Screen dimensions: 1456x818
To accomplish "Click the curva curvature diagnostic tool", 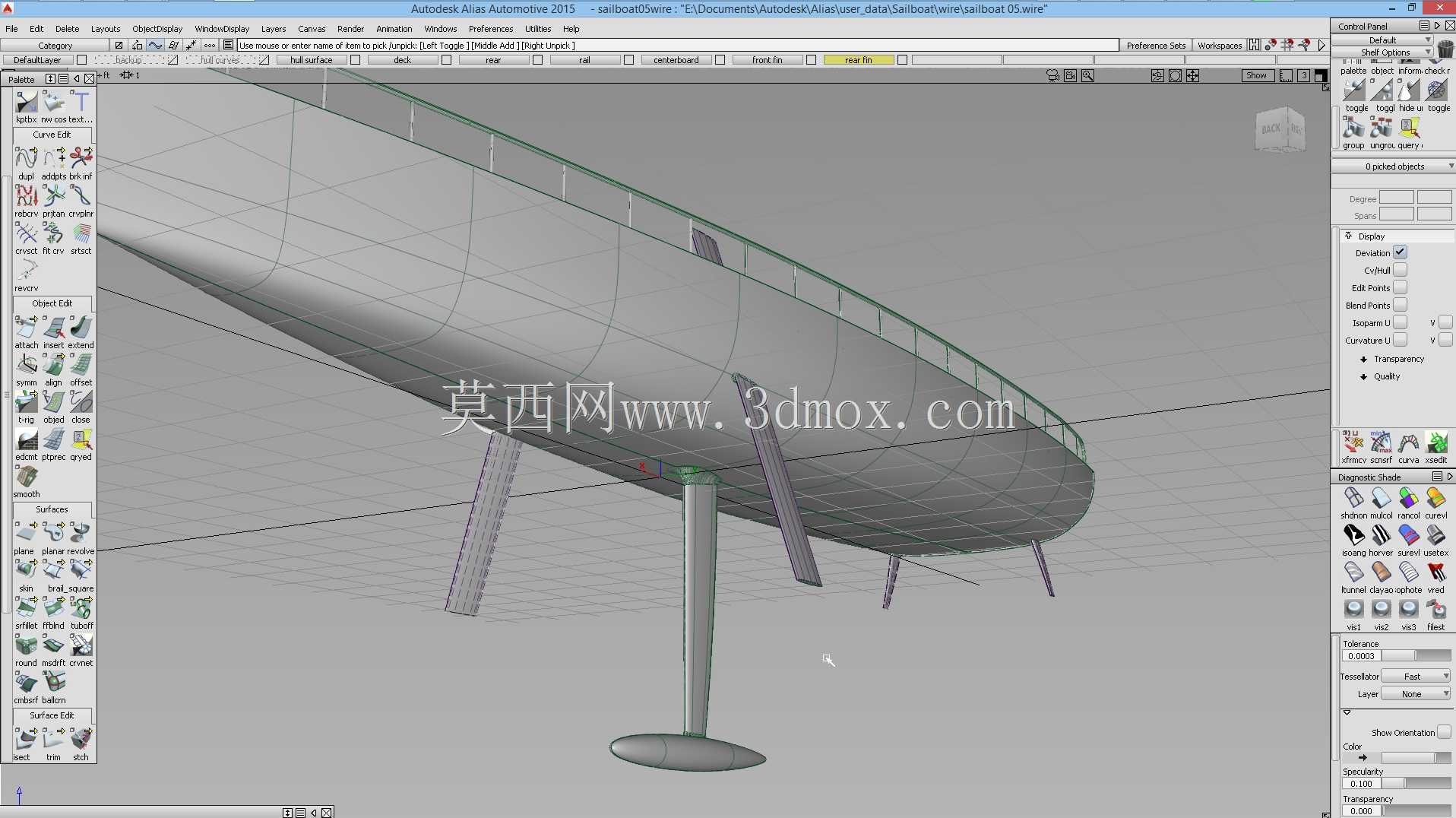I will point(1408,442).
